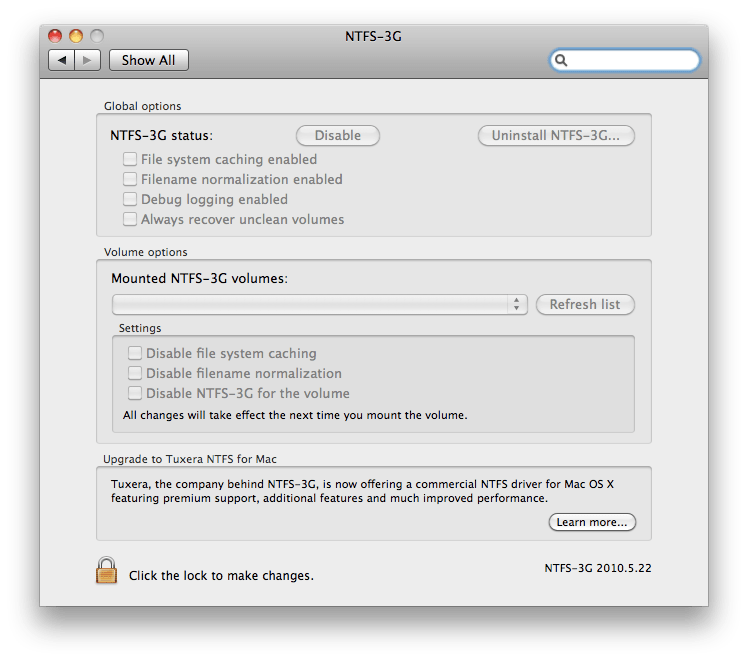This screenshot has width=748, height=661.
Task: Click the Disable NTFS-3G status button
Action: [x=338, y=135]
